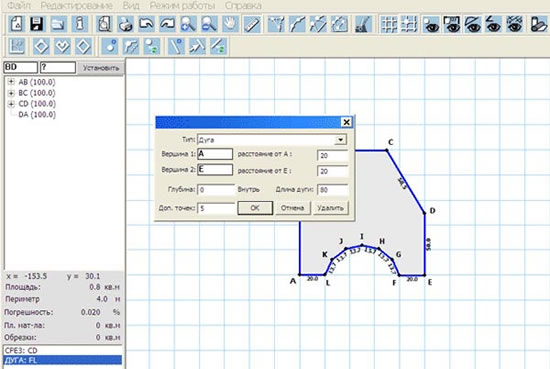Image resolution: width=550 pixels, height=369 pixels.
Task: Click the Удалить button
Action: point(330,208)
